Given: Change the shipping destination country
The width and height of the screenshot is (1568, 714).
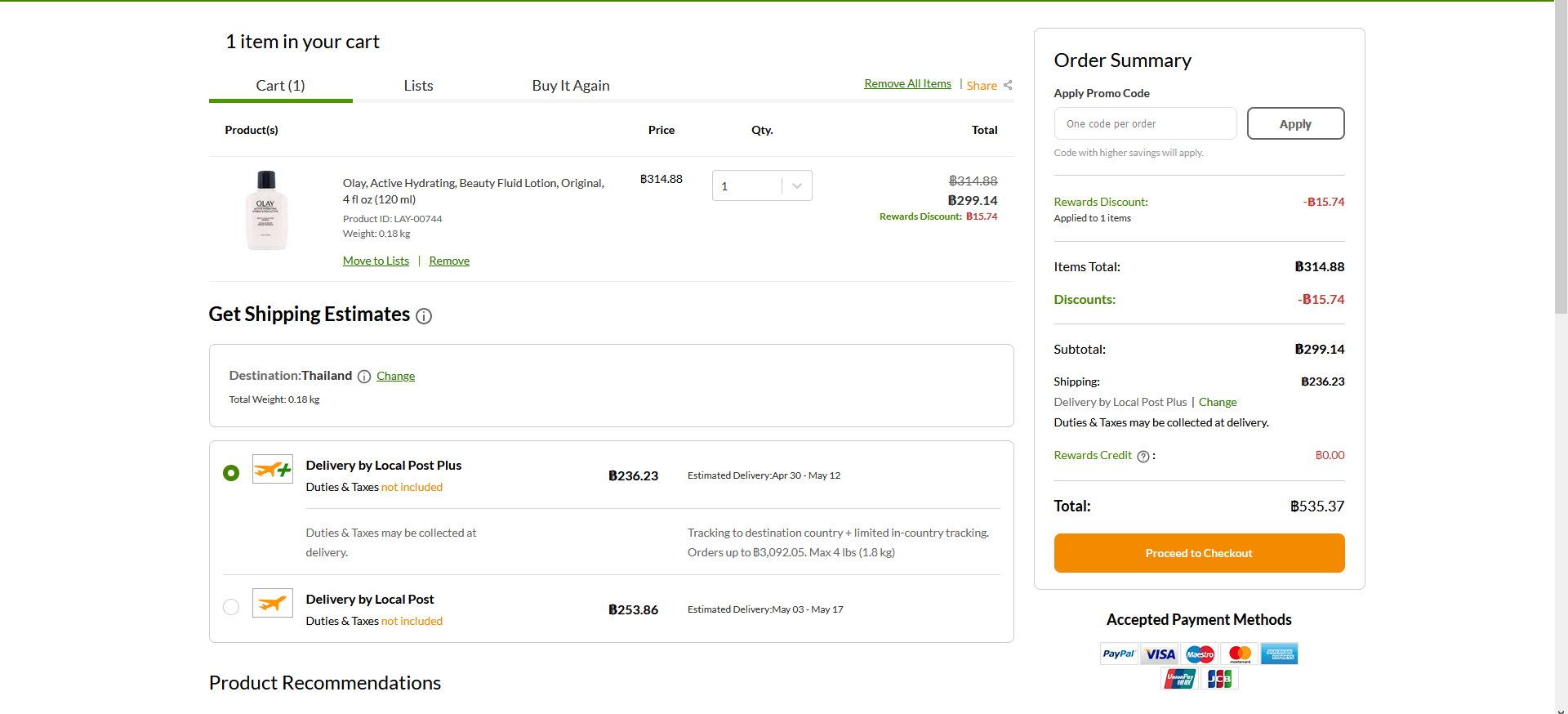Looking at the screenshot, I should (395, 377).
